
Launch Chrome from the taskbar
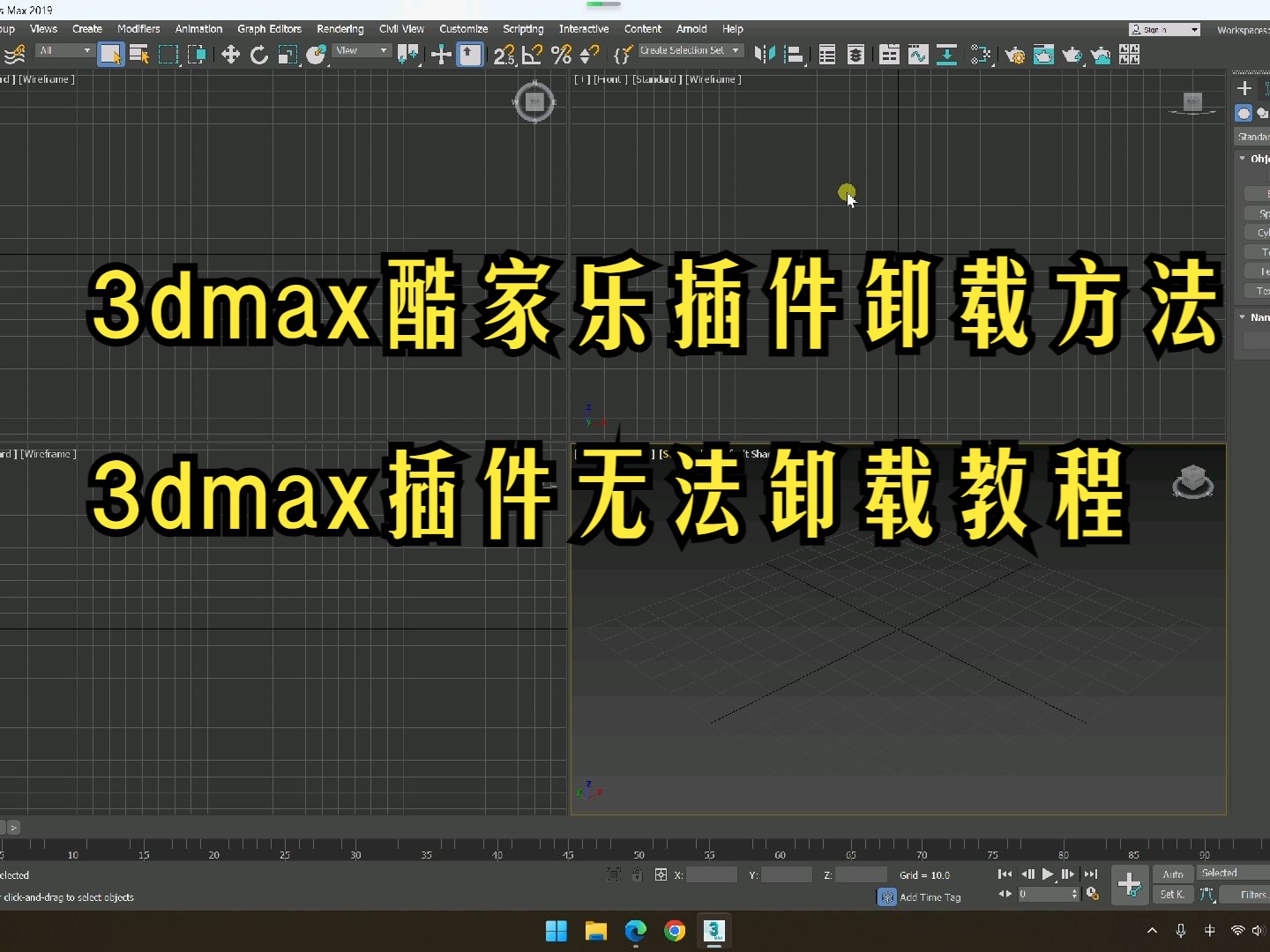[x=674, y=932]
